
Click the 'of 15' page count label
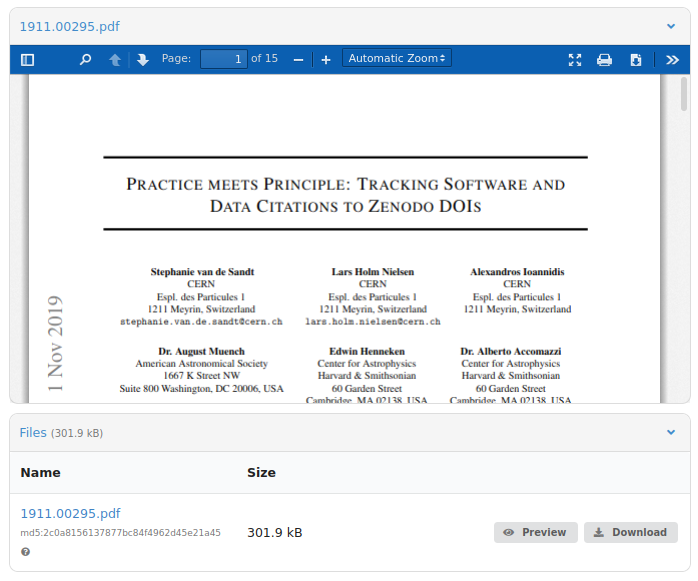pos(264,58)
